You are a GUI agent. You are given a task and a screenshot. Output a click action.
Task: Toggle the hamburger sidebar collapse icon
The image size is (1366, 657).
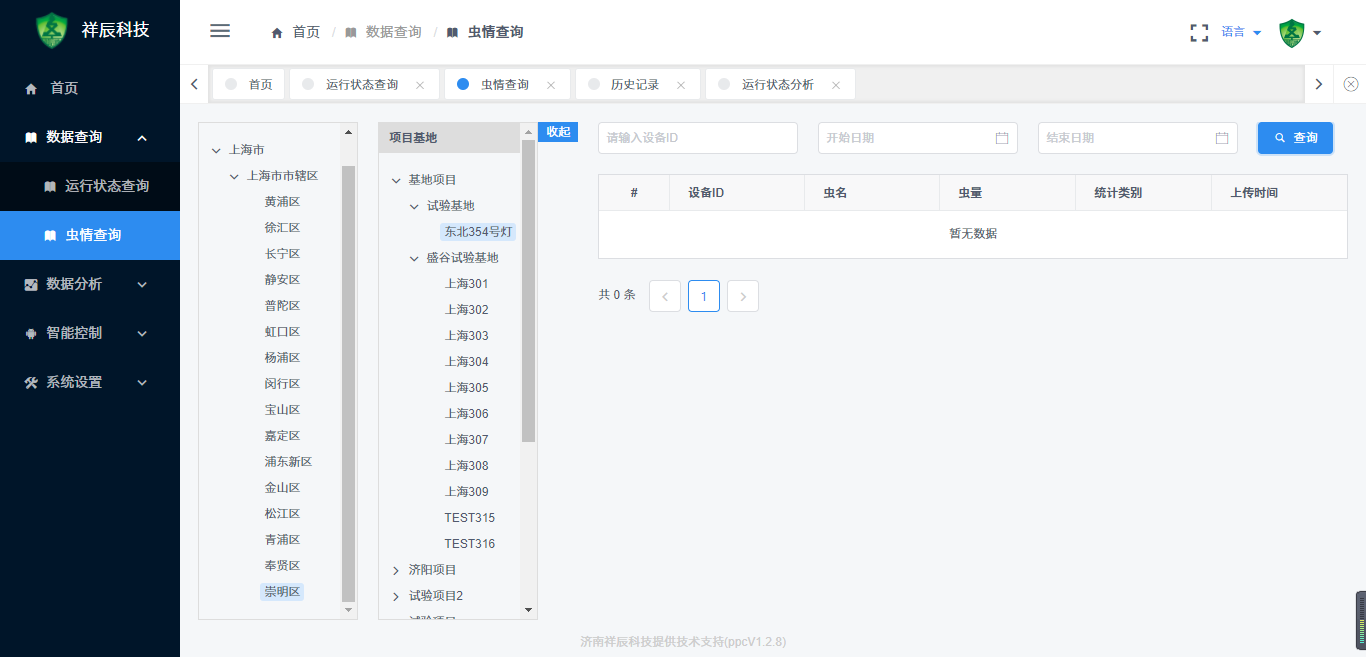point(220,31)
